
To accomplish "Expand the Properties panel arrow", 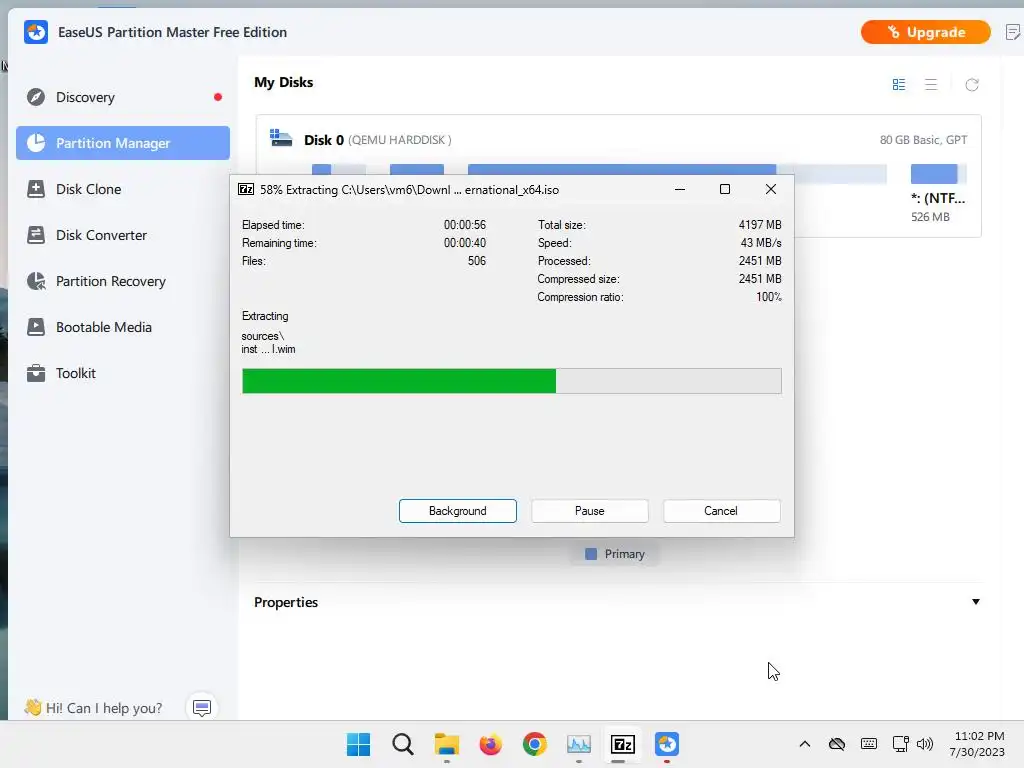I will tap(976, 601).
